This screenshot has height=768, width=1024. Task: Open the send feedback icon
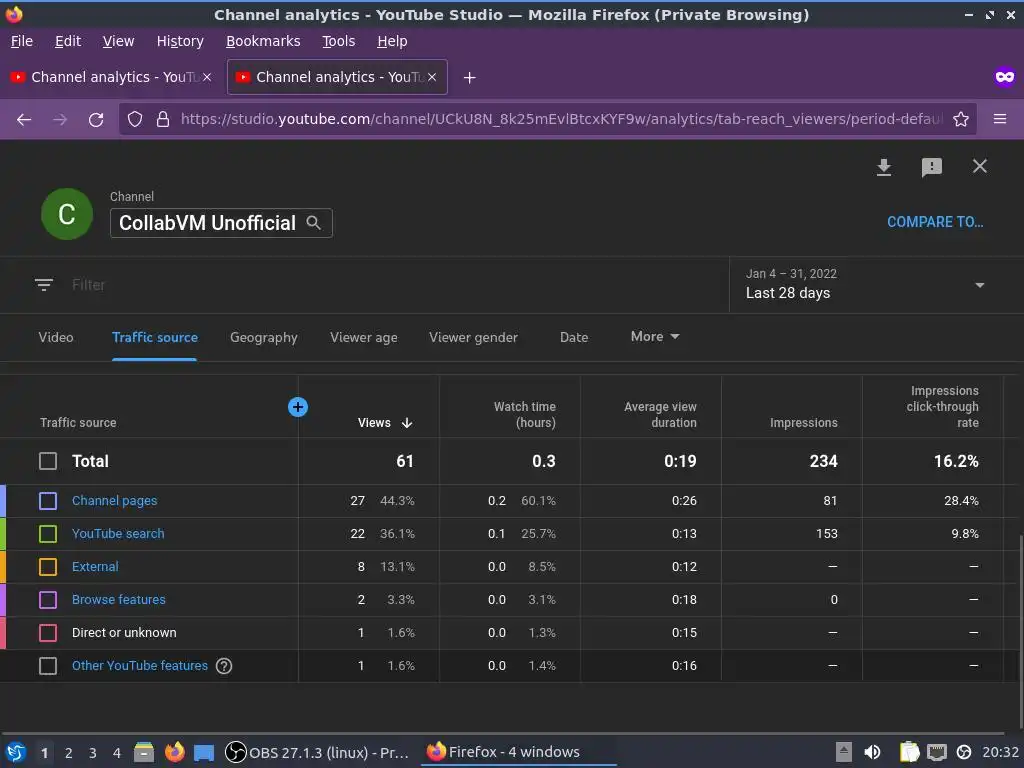931,167
